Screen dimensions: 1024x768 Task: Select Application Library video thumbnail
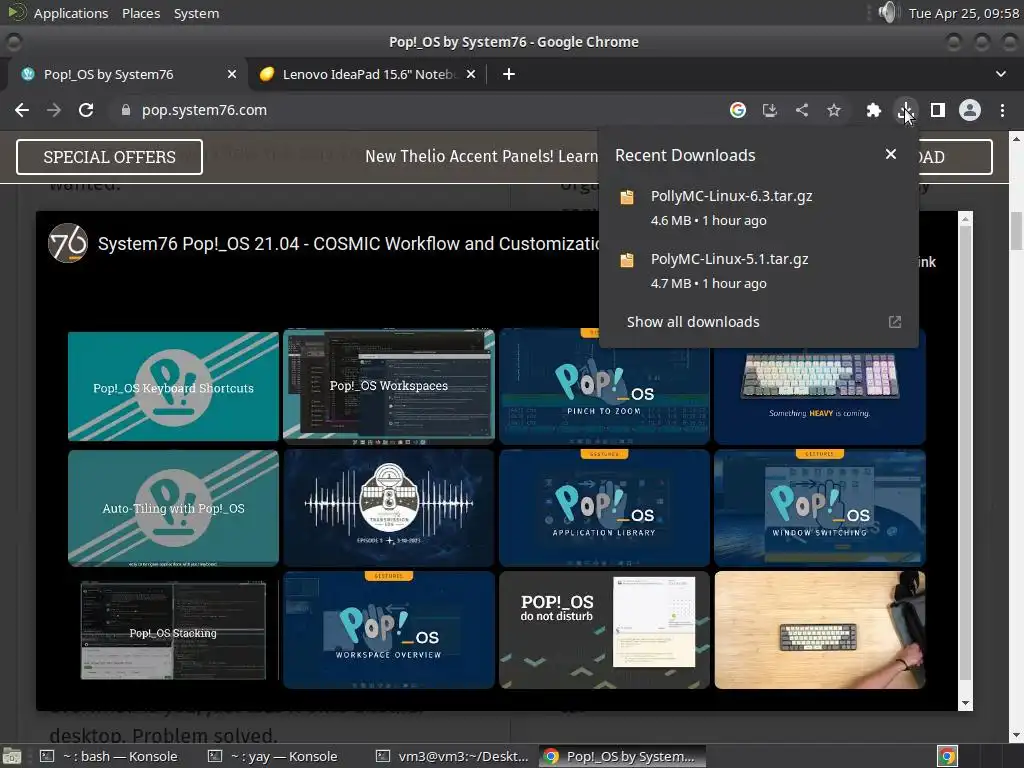tap(604, 508)
